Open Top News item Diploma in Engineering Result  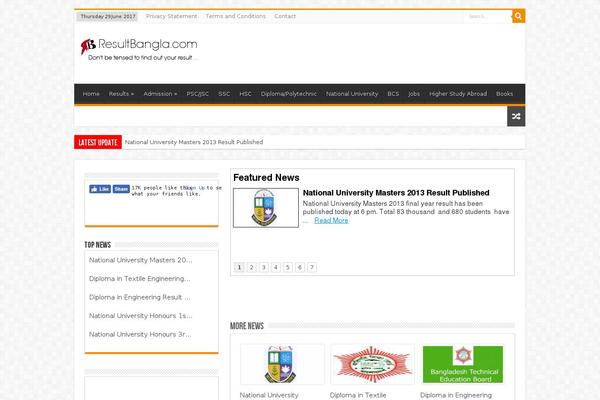tap(139, 297)
